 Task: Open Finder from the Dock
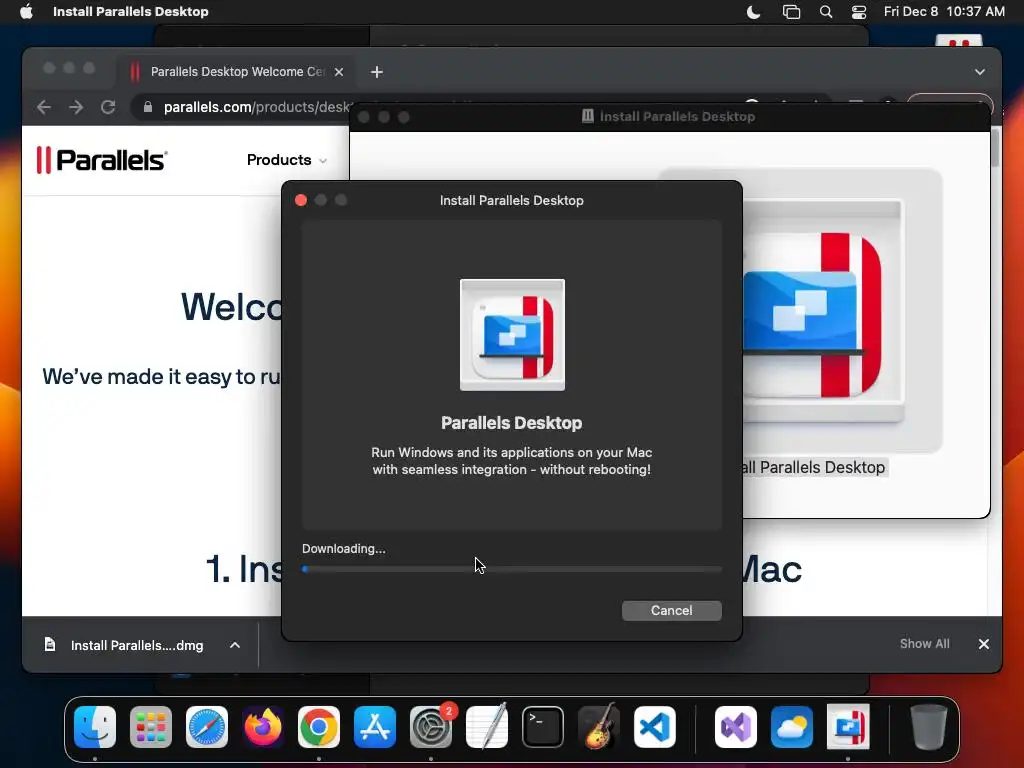click(x=95, y=727)
